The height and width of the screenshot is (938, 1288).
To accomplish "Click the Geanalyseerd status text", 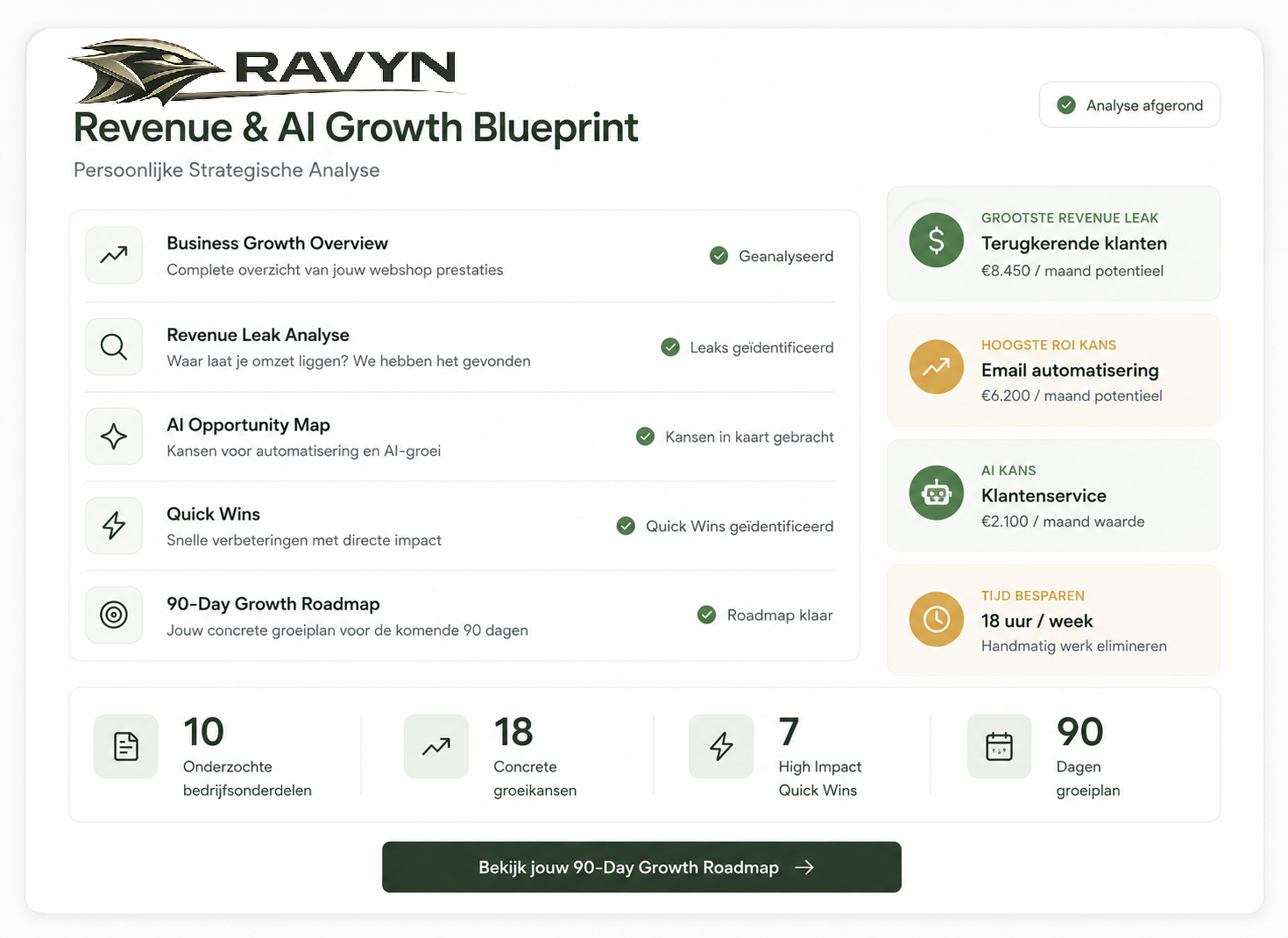I will point(786,256).
